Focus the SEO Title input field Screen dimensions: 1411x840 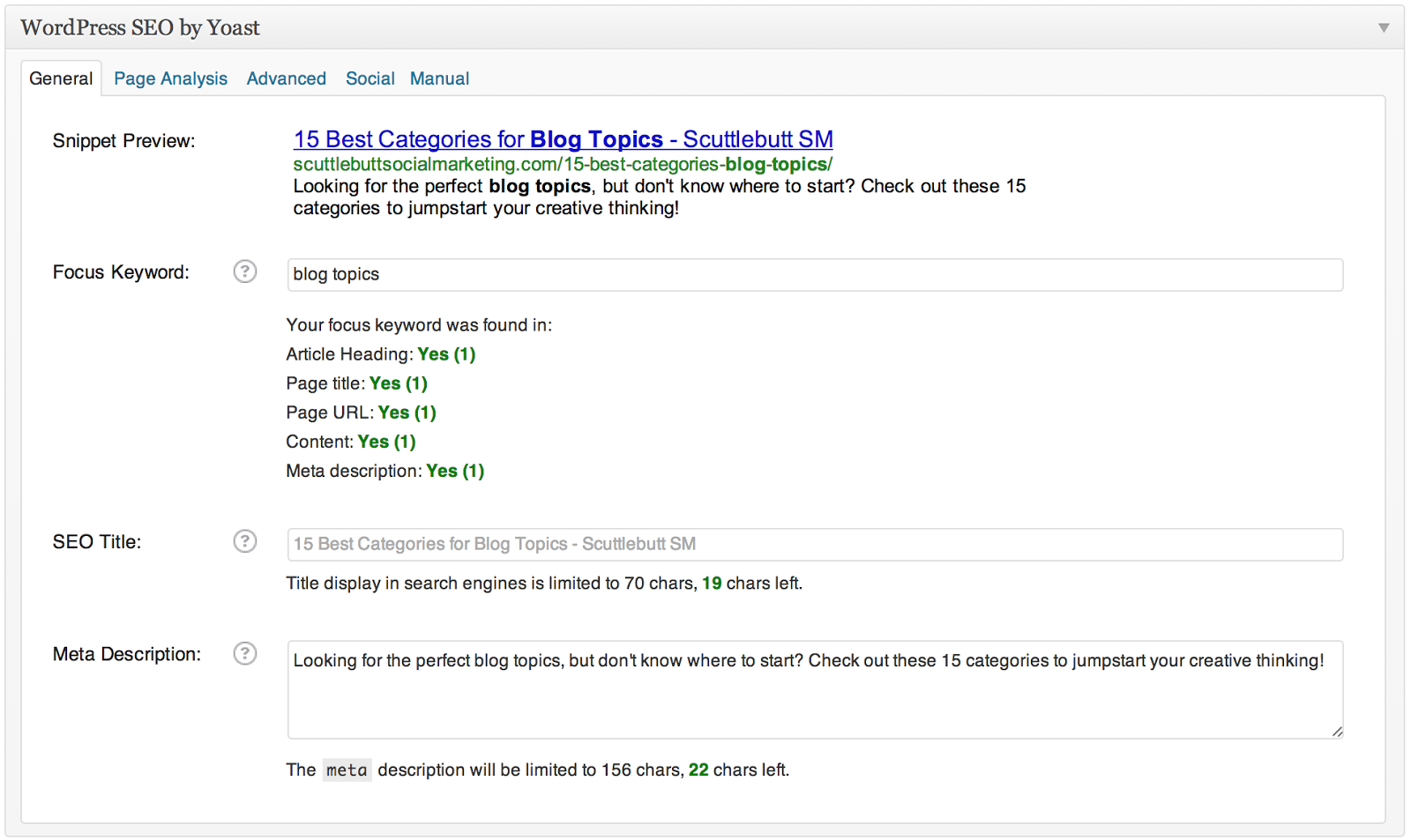(815, 545)
